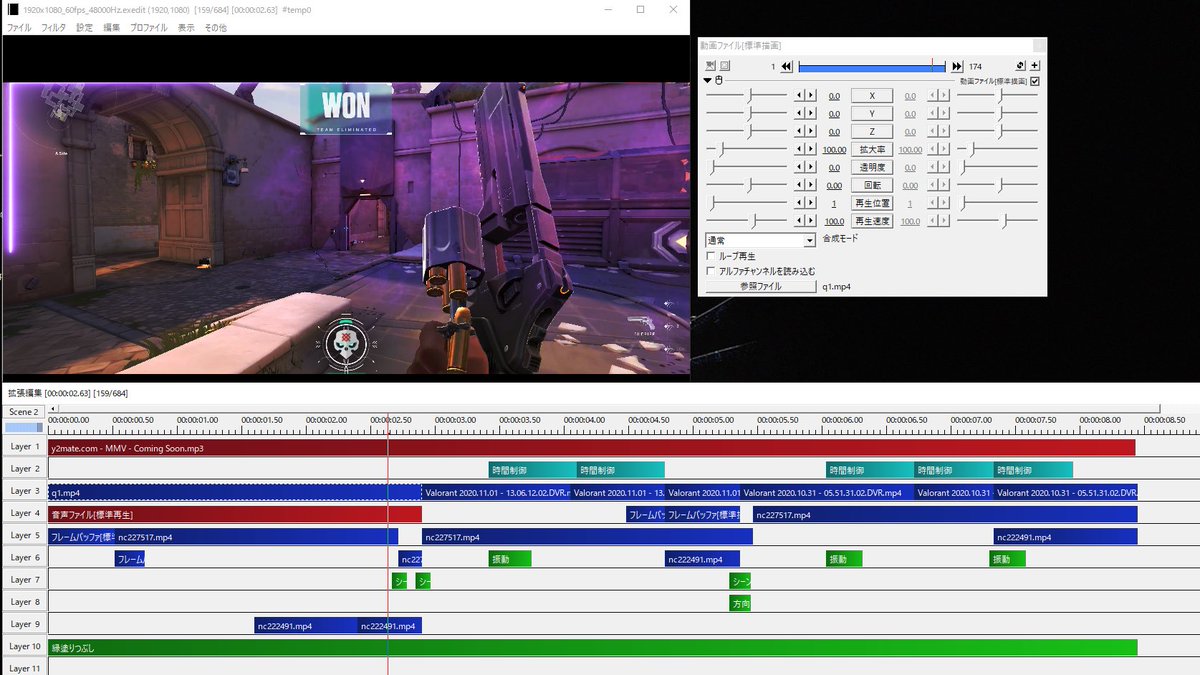Click the 再生位置 button
This screenshot has width=1200, height=675.
872,203
